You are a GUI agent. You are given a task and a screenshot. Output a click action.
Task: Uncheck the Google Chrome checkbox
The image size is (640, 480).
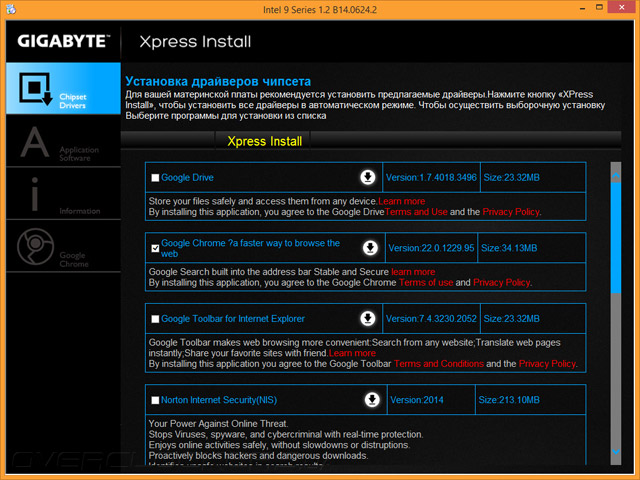click(155, 248)
